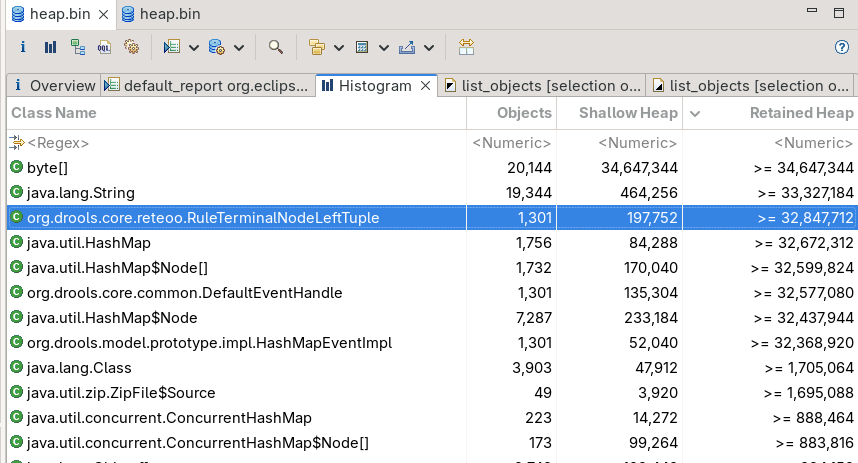Screen dimensions: 858x463
Task: Select the java.util.HashMap$Node row
Action: (x=432, y=318)
